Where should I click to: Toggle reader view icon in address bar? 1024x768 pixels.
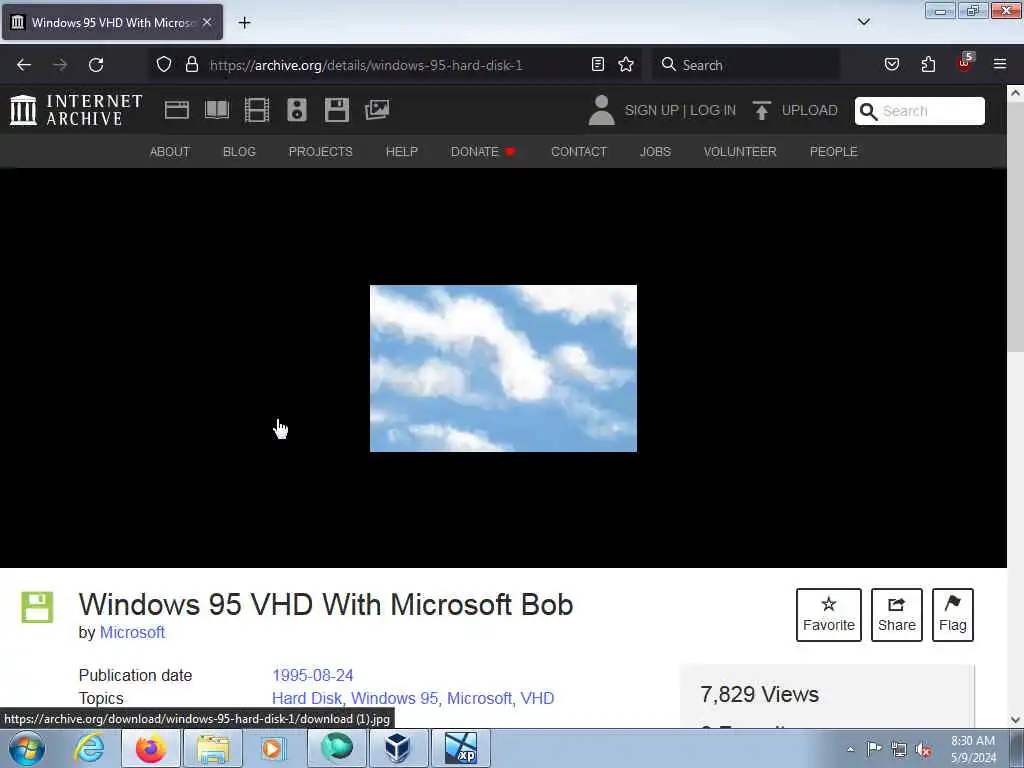pos(598,64)
